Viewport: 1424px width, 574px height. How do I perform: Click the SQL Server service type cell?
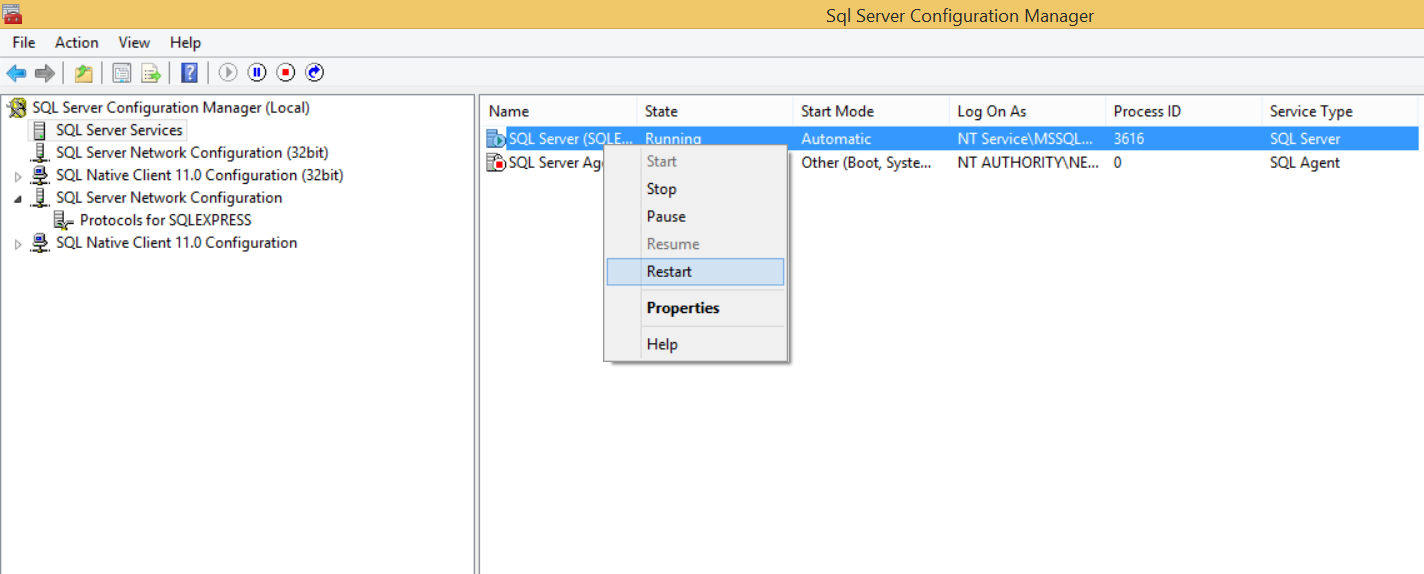[1305, 139]
